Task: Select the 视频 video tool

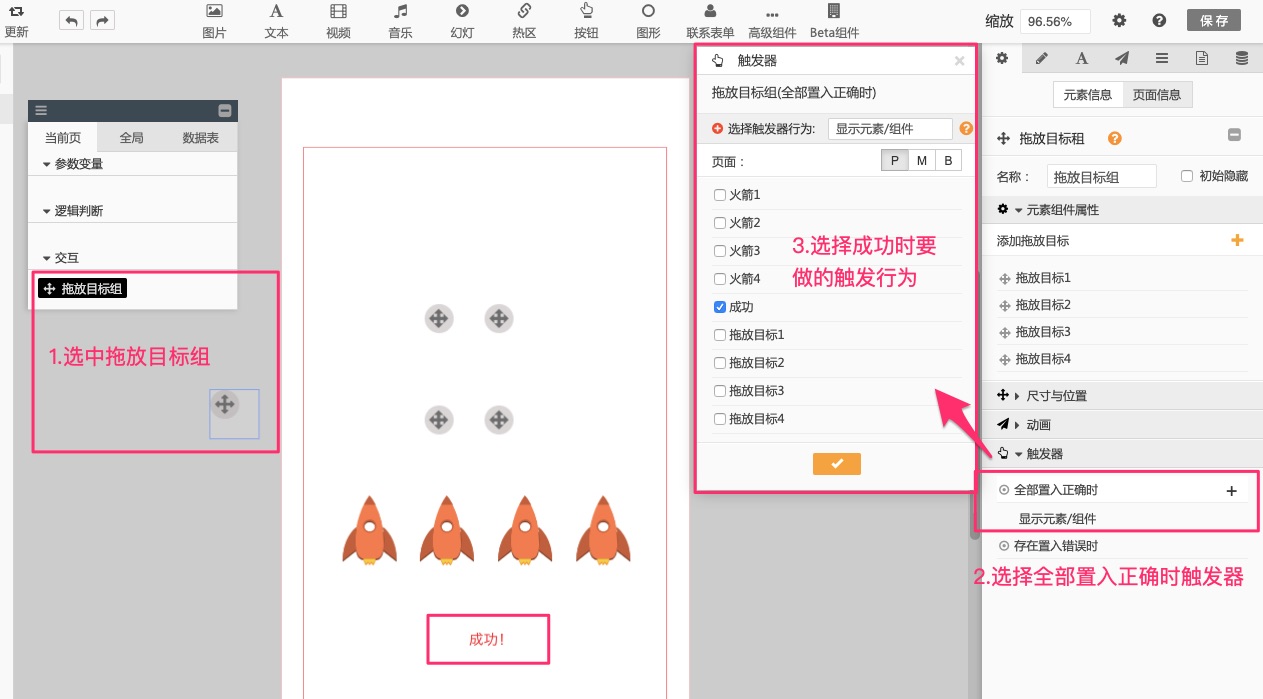Action: tap(338, 21)
